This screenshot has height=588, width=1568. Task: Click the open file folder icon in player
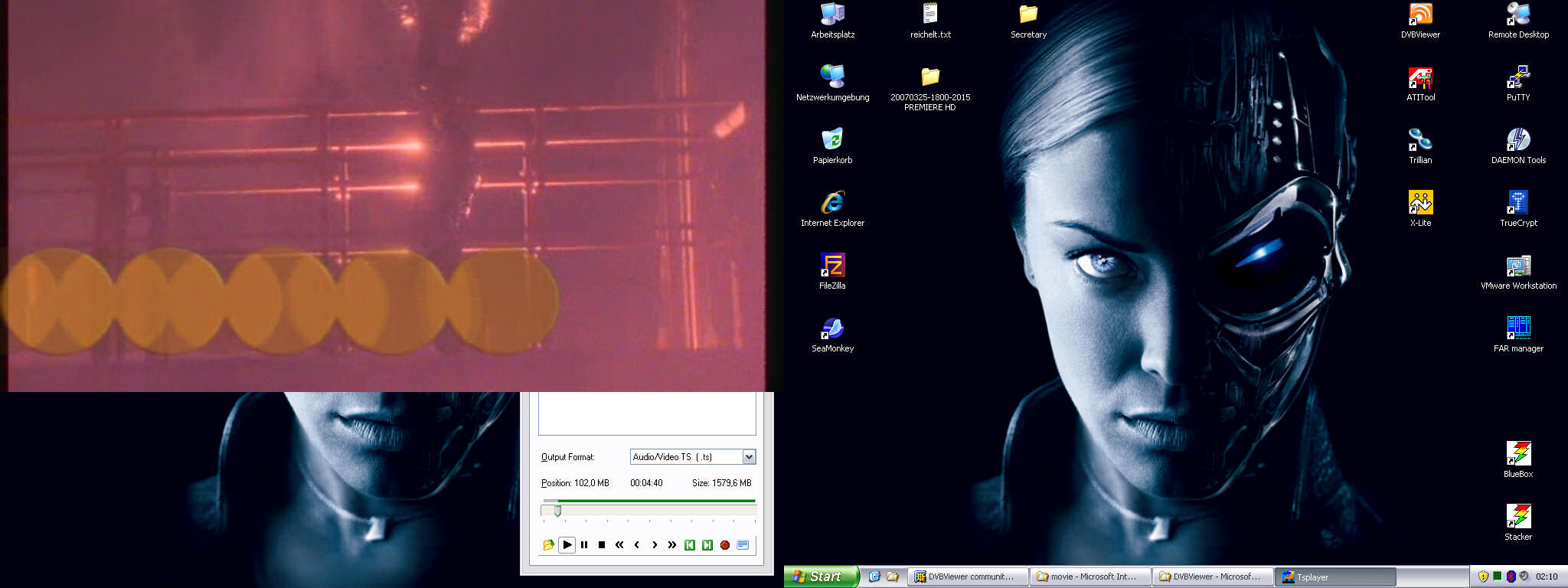tap(548, 545)
